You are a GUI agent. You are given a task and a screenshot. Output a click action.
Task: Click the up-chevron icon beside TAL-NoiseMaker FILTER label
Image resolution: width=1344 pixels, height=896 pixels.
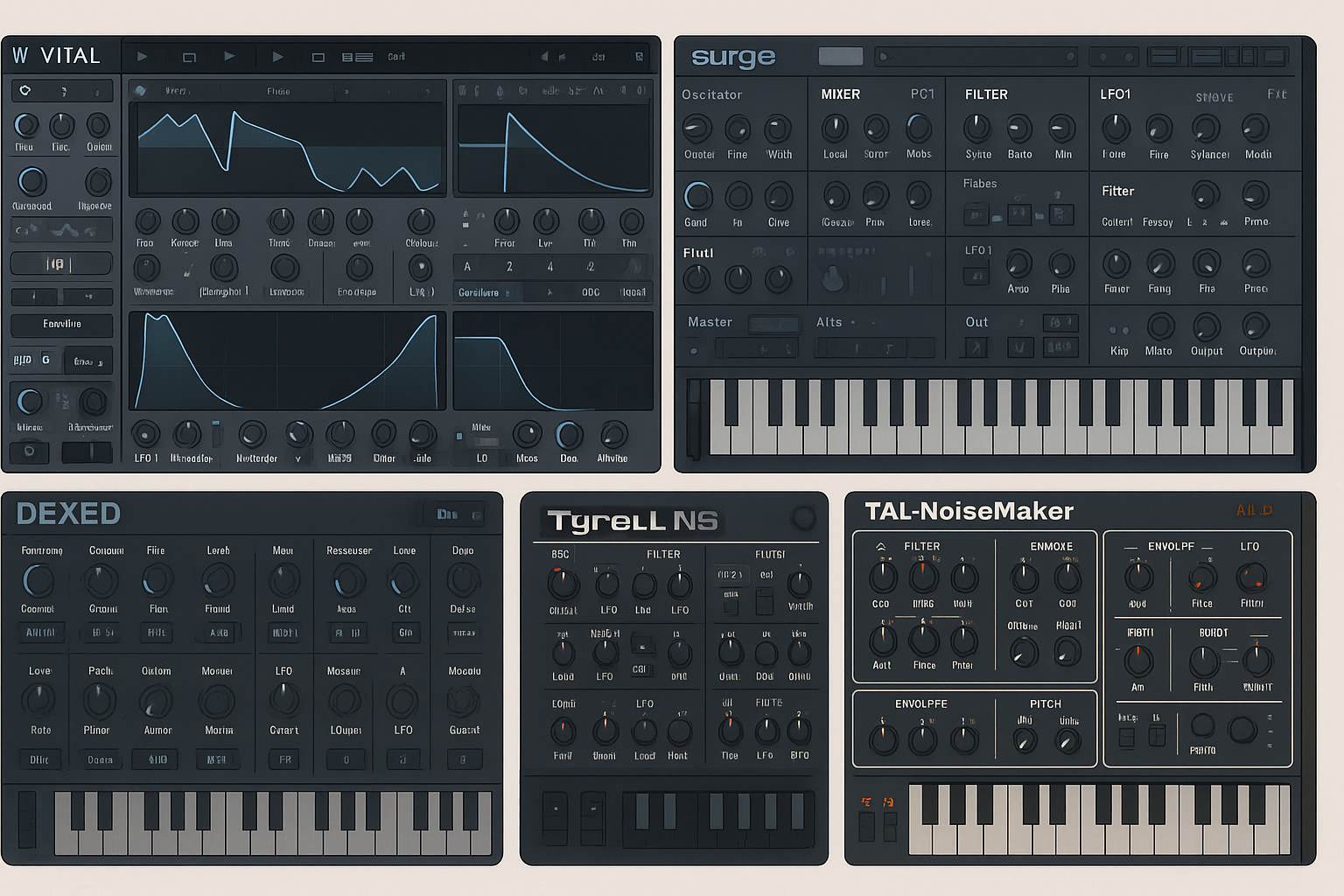[880, 547]
